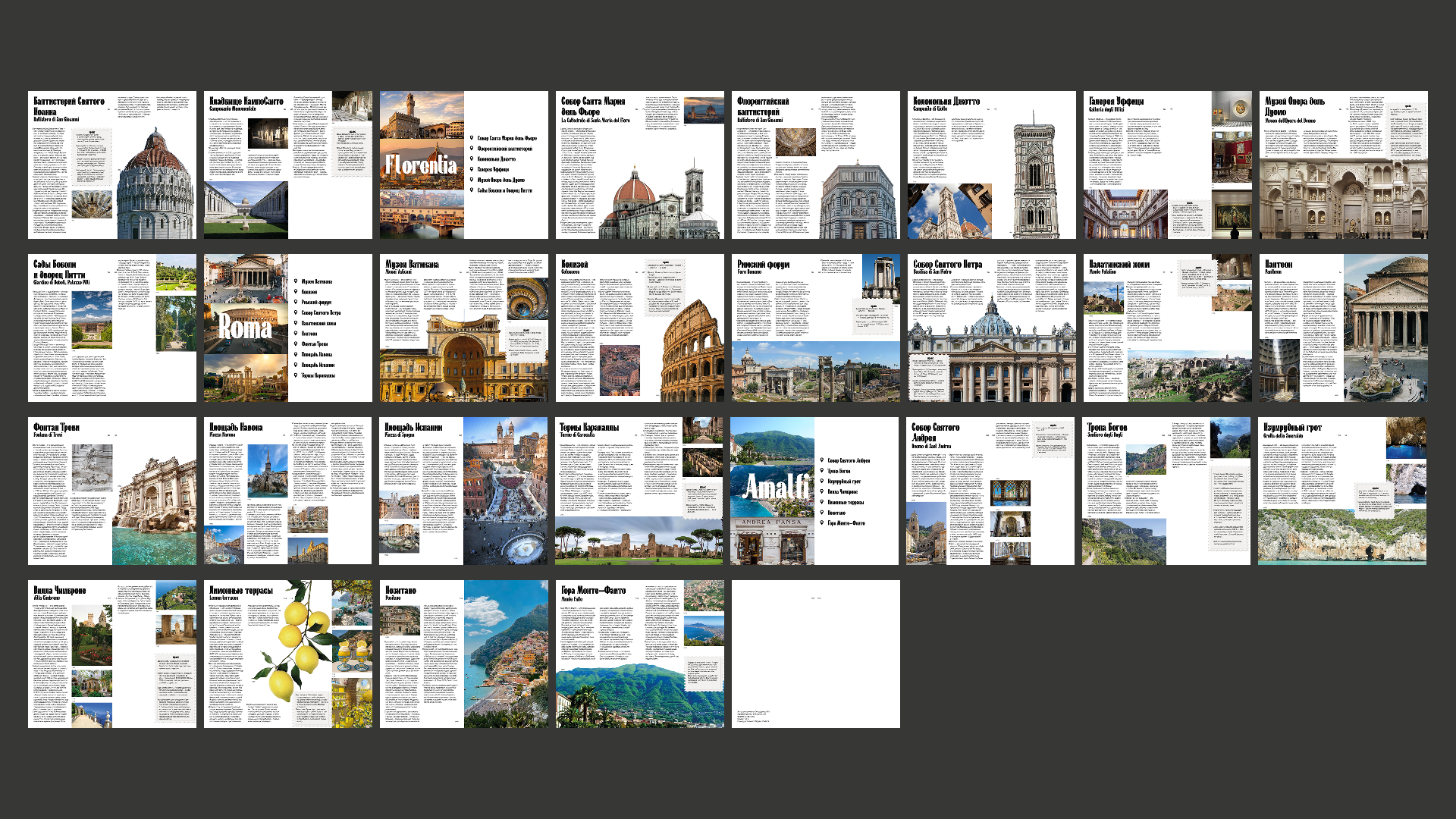Select the Изумрудный грот page spread

(1342, 491)
